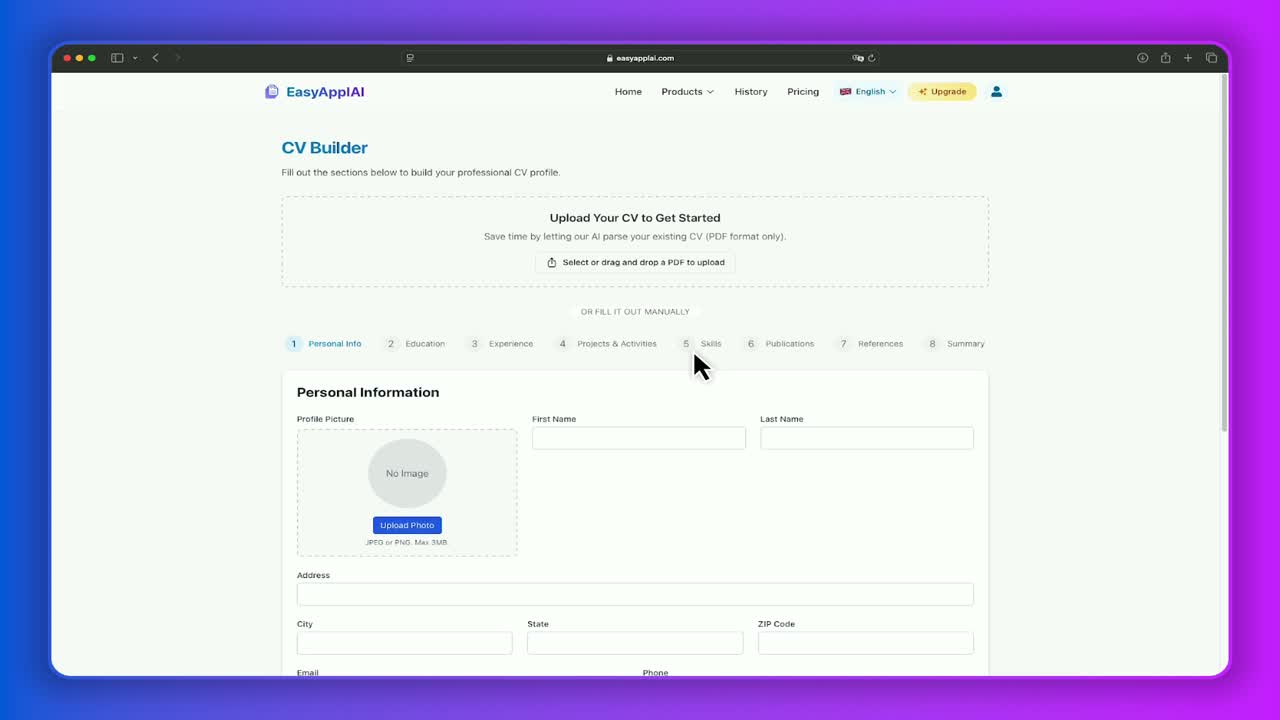1280x720 pixels.
Task: Click the EasyApplAI logo icon
Action: coord(271,91)
